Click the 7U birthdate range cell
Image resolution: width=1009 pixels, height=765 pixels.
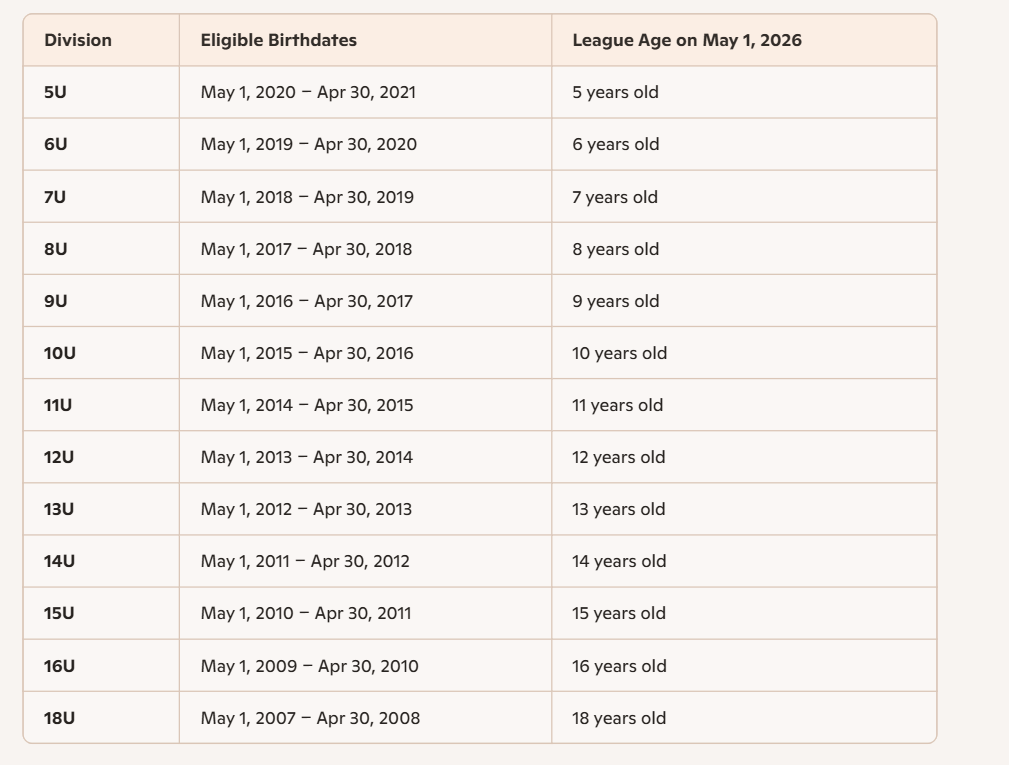point(307,197)
